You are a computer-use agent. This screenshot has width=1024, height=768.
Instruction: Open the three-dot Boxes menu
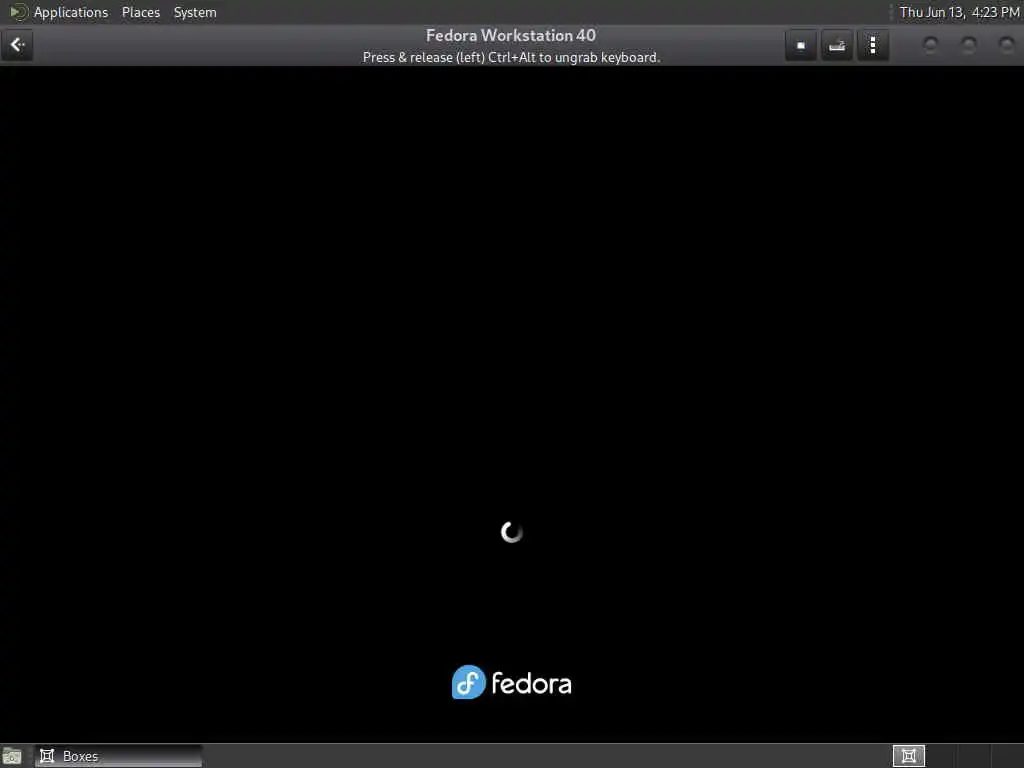pos(872,45)
